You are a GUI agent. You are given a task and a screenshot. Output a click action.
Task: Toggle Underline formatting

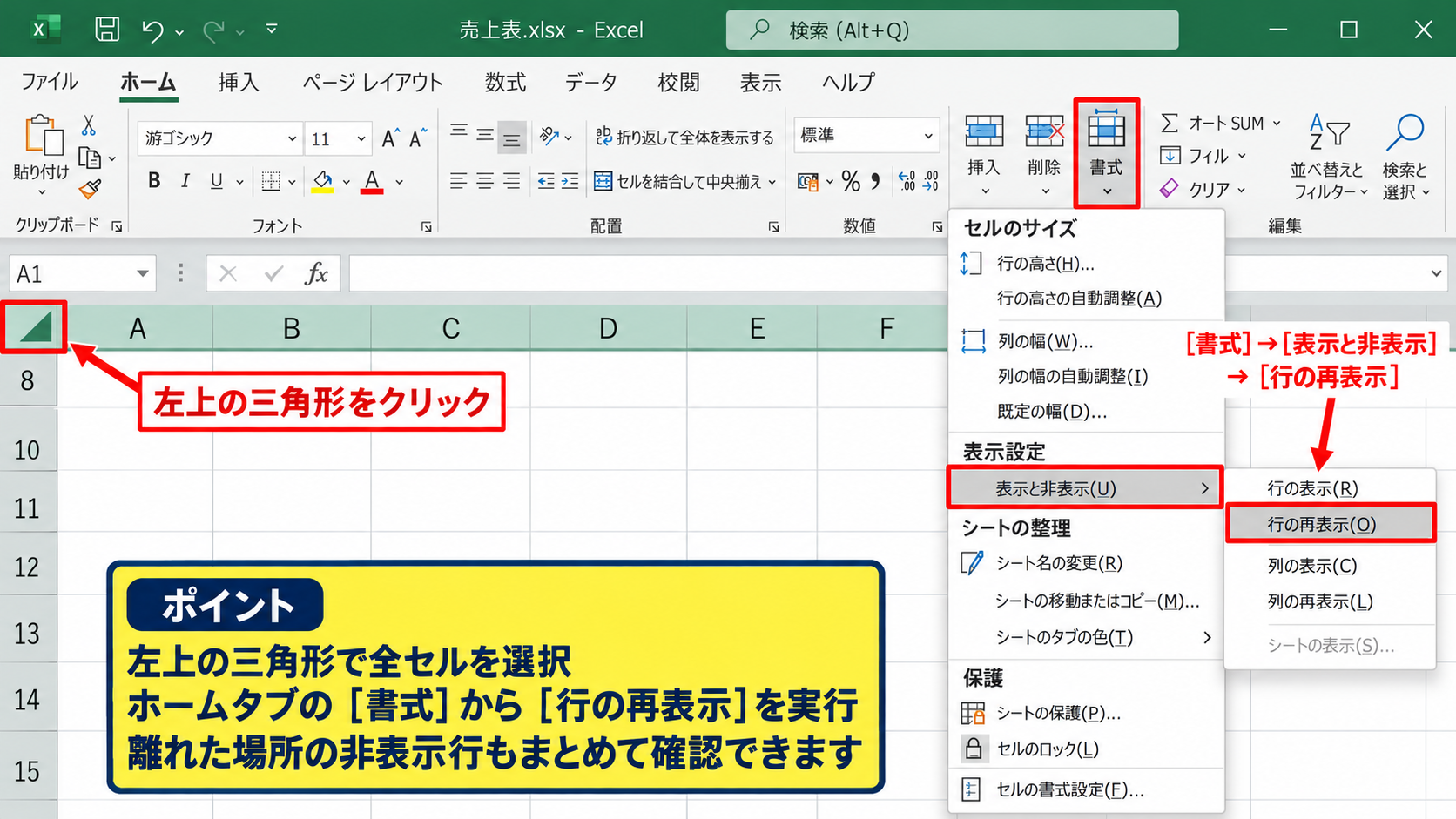(216, 181)
